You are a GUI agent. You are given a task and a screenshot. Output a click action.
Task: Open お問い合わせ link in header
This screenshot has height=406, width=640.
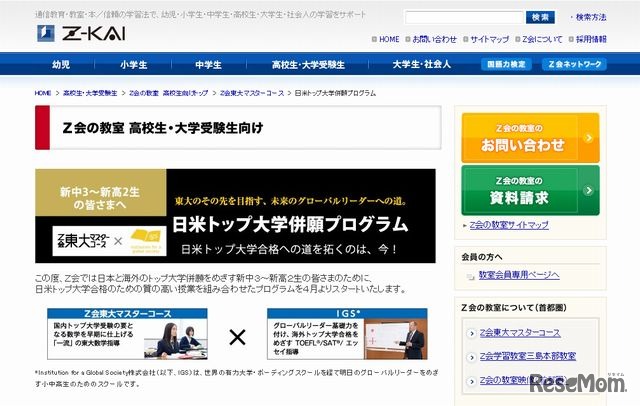tap(434, 39)
